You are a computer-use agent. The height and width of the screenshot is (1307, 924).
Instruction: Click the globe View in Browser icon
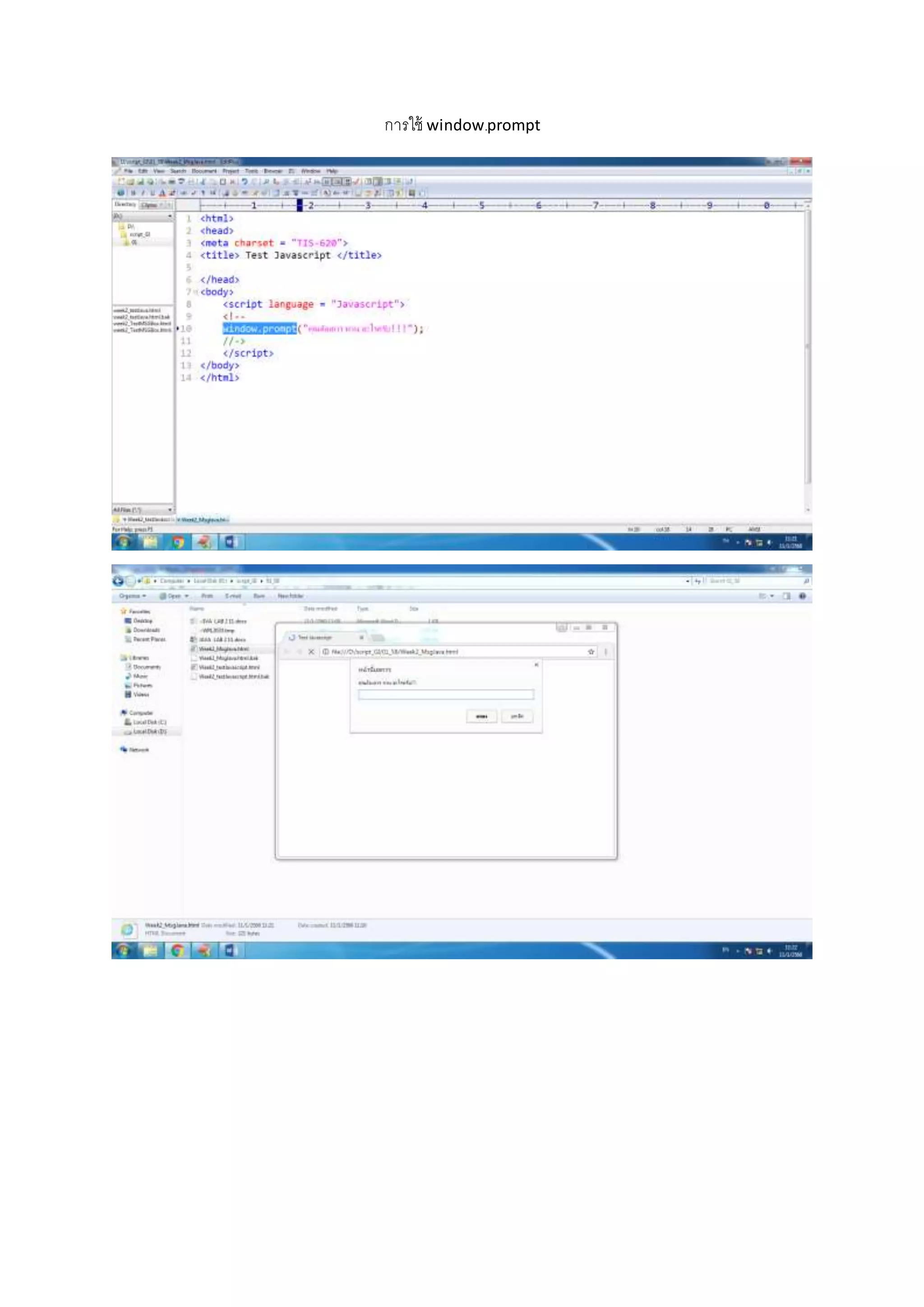point(120,193)
